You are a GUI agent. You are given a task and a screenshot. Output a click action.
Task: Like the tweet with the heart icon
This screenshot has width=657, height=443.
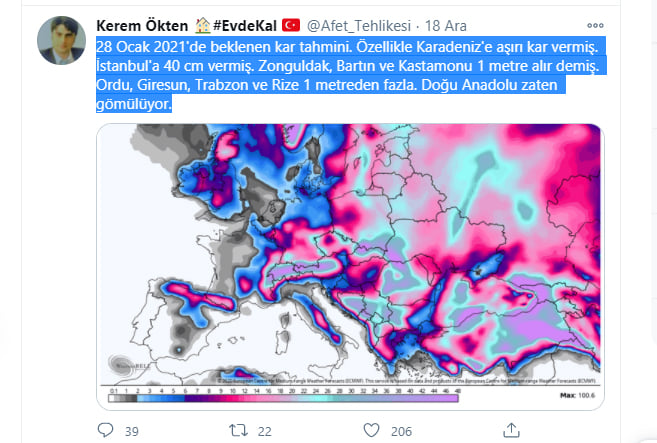371,430
